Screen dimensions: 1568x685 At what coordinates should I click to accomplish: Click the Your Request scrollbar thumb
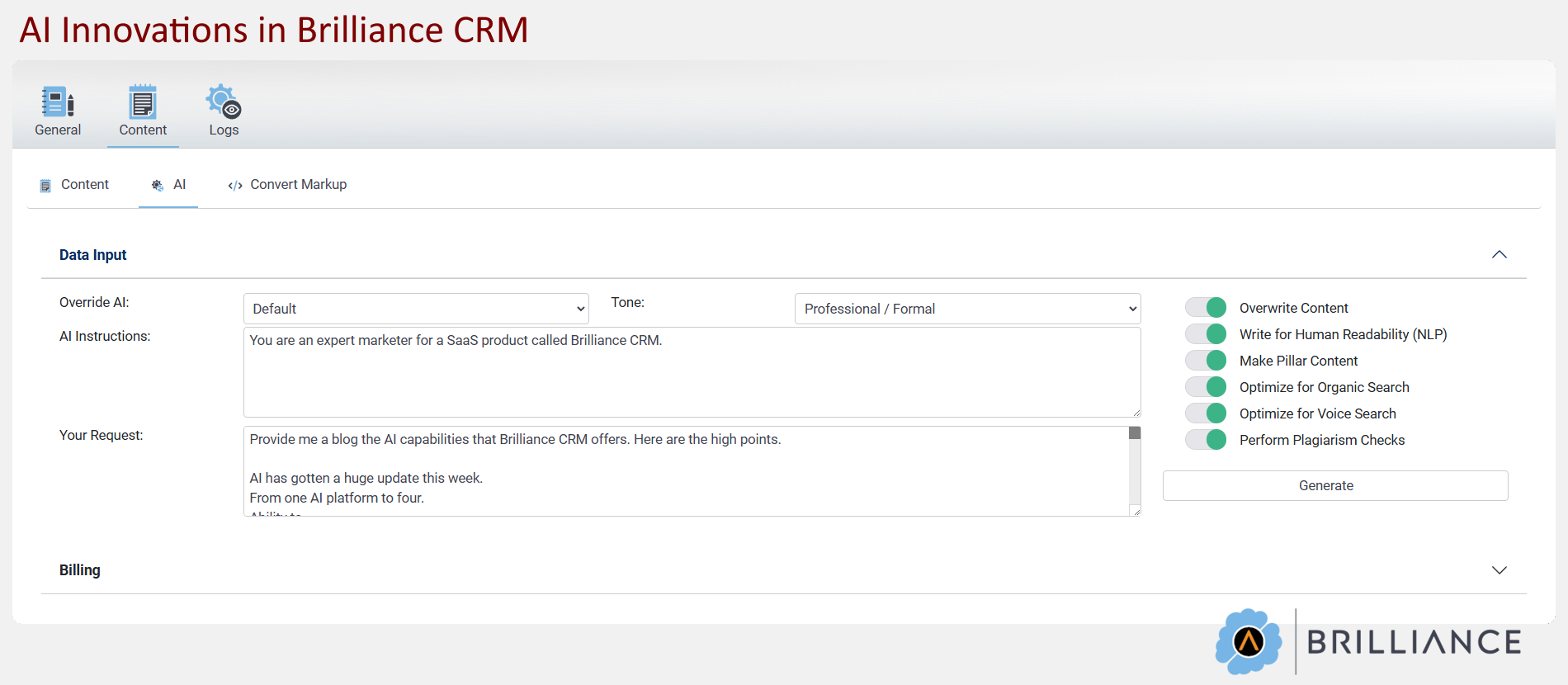click(x=1135, y=432)
